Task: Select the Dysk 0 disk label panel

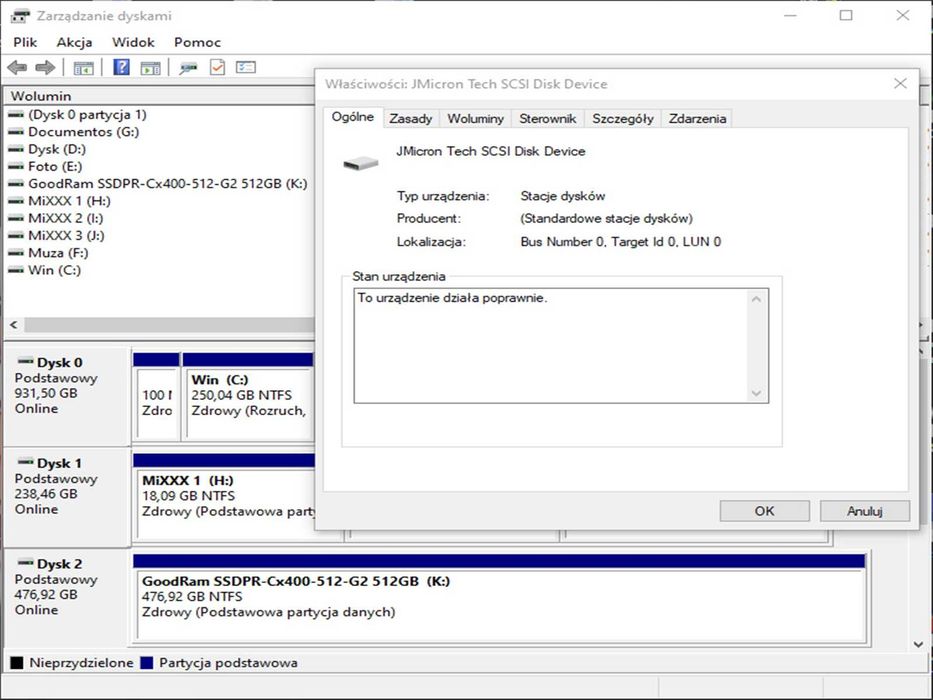Action: (67, 396)
